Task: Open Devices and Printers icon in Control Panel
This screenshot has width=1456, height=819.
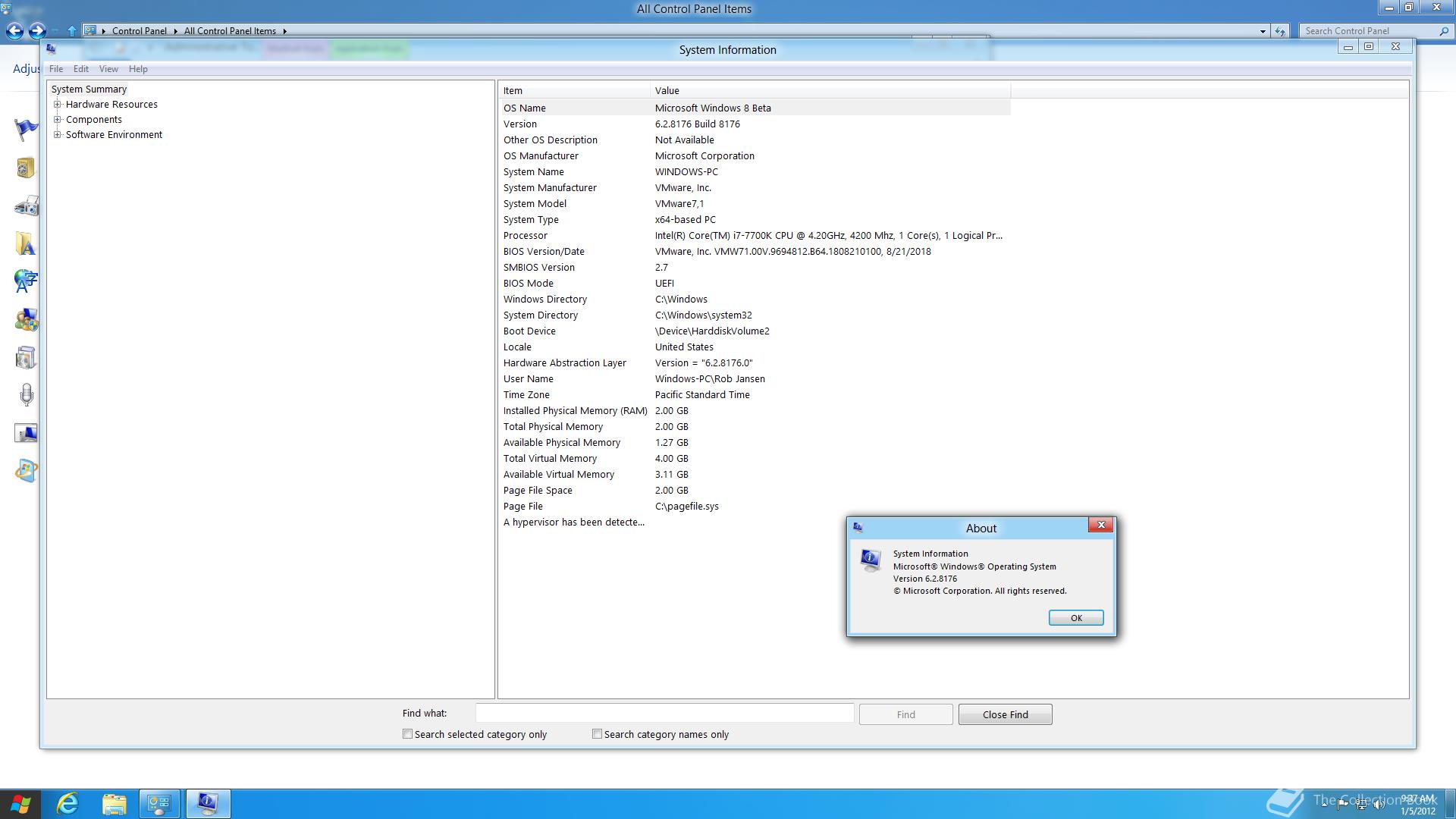Action: tap(27, 206)
